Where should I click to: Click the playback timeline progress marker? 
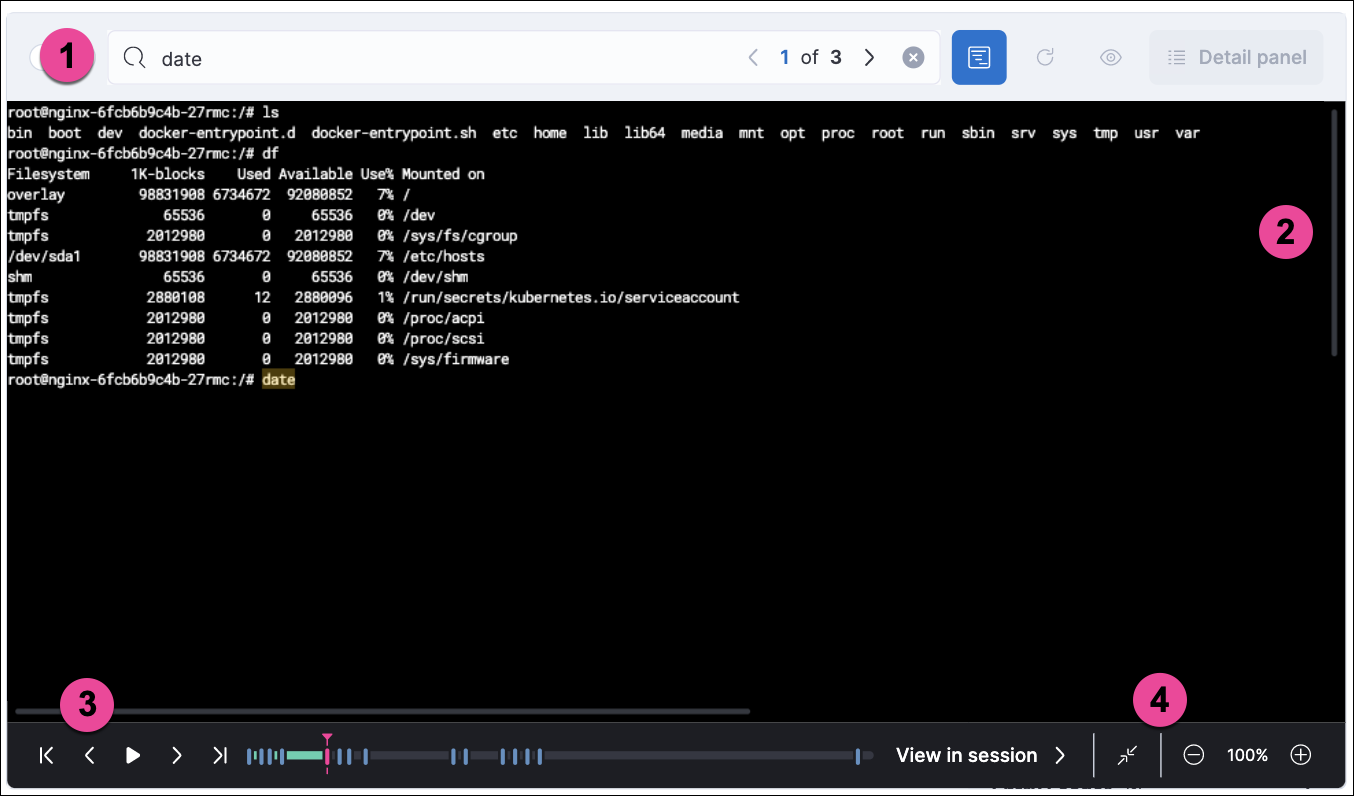click(327, 755)
